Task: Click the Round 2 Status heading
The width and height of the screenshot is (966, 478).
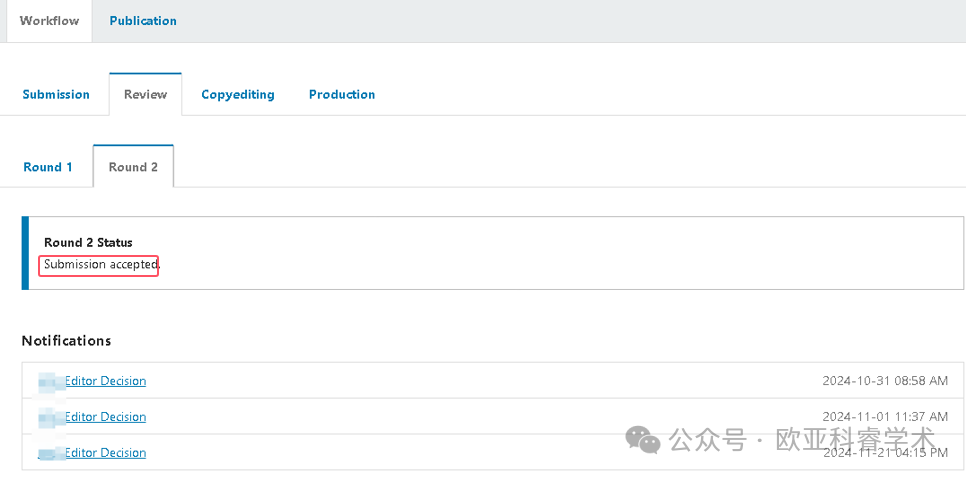Action: 88,243
